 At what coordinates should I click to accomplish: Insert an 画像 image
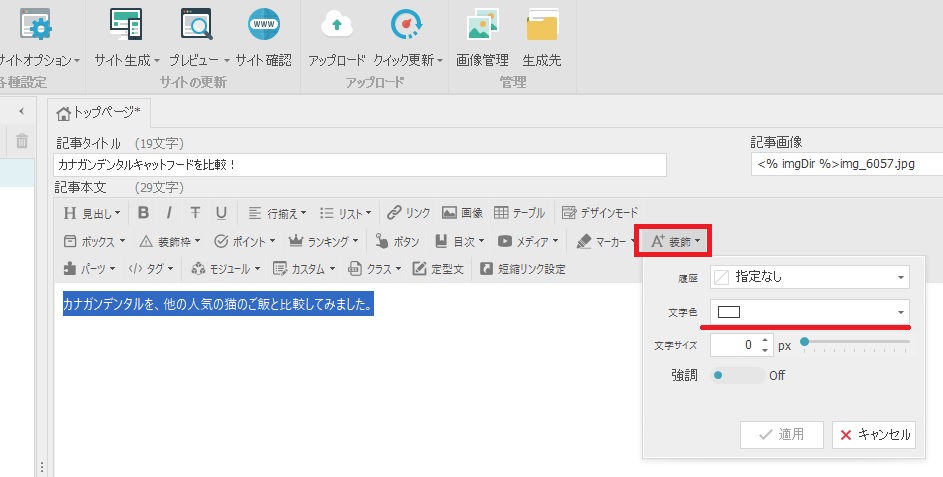click(462, 213)
